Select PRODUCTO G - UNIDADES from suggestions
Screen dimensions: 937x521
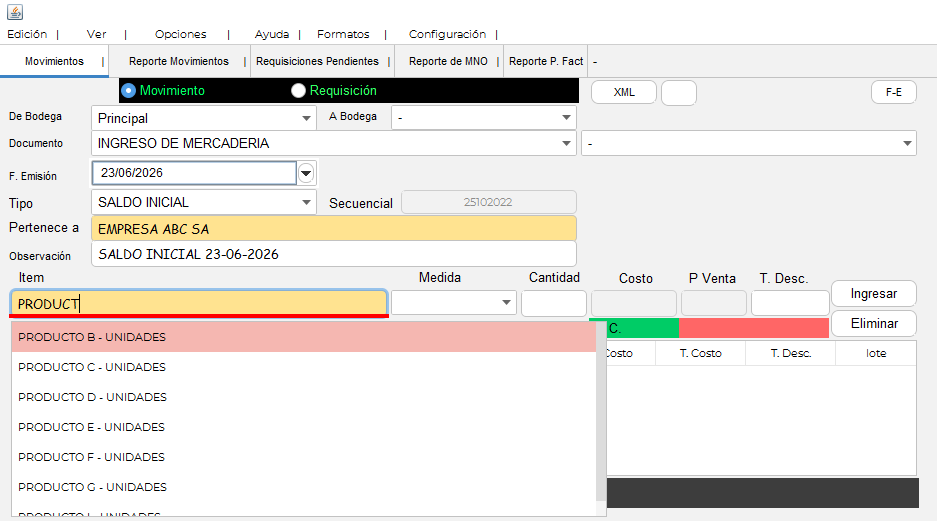(304, 486)
